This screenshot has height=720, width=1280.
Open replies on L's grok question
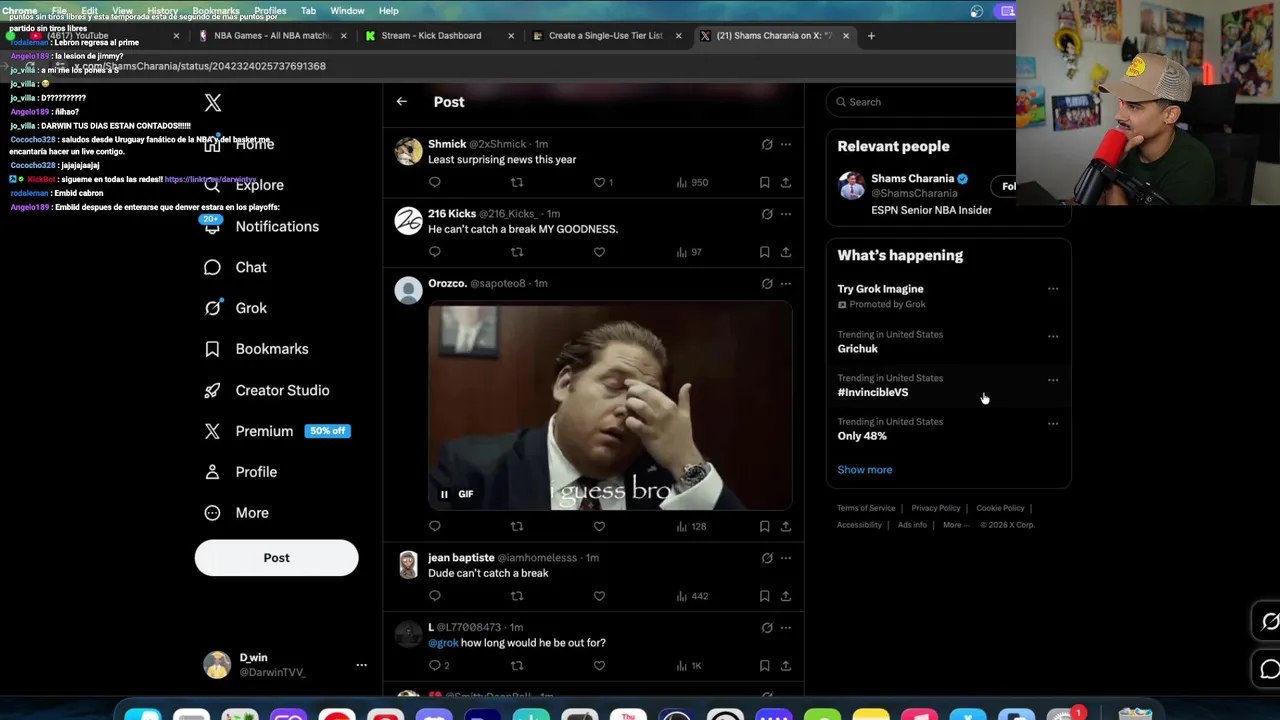438,666
